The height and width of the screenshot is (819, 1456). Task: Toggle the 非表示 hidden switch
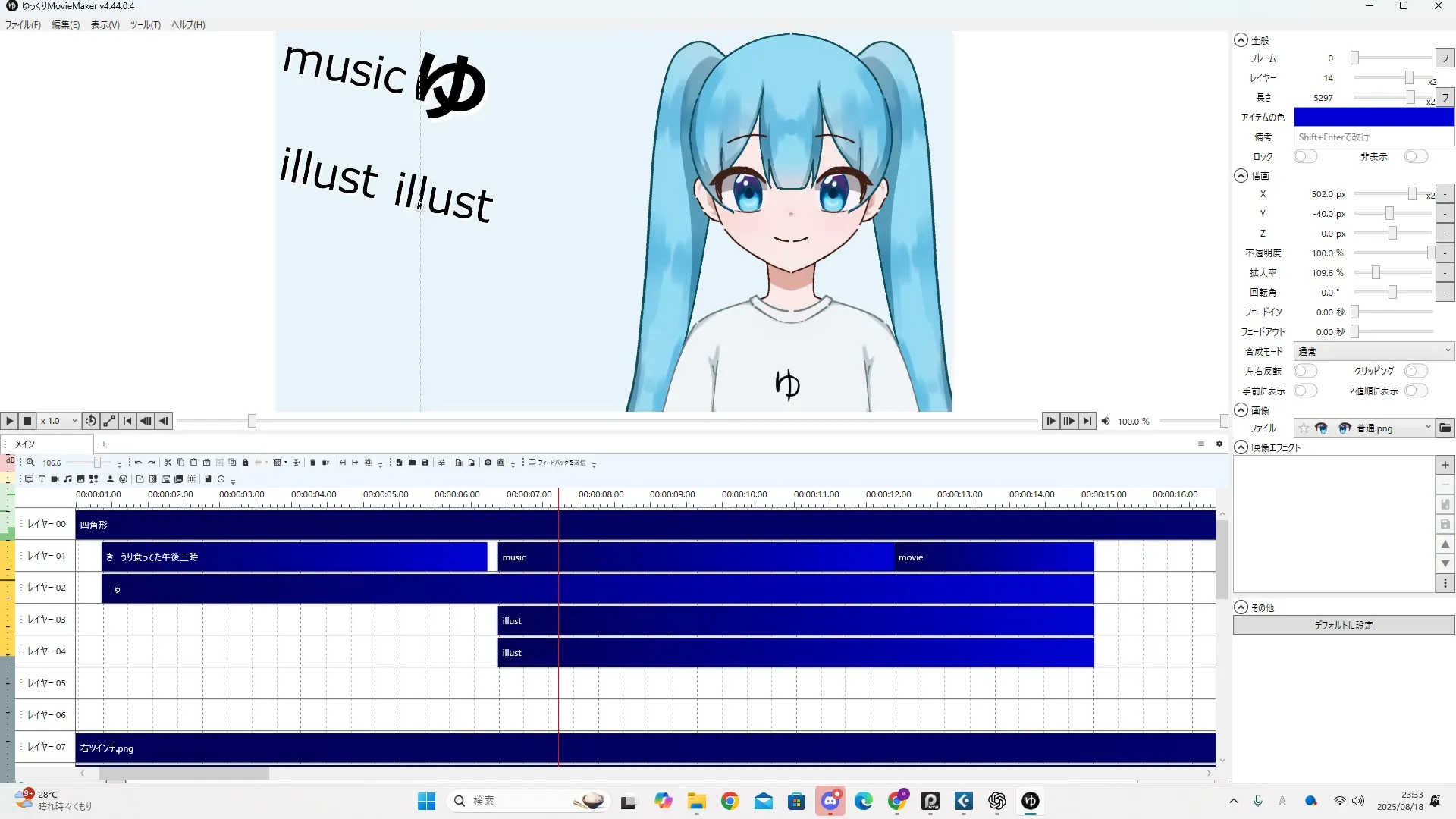click(x=1415, y=156)
